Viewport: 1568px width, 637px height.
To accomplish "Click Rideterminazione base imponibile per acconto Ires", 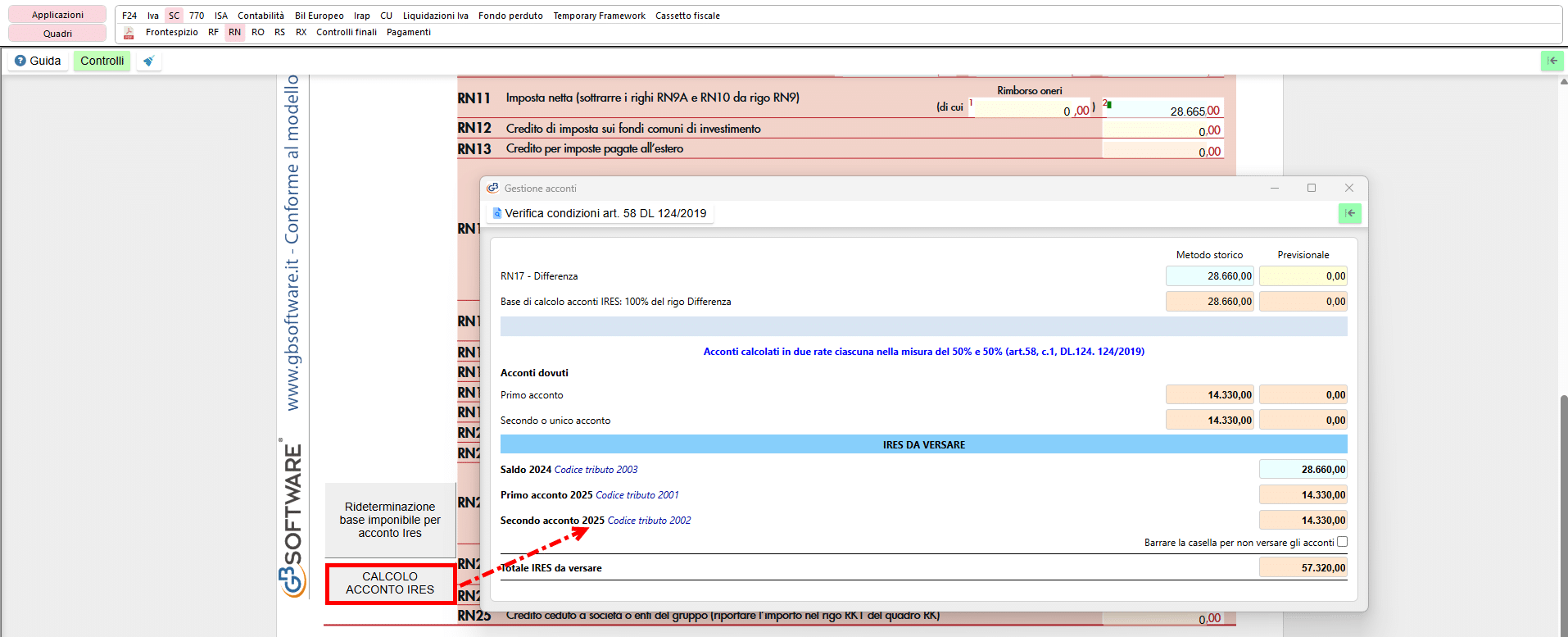I will pyautogui.click(x=390, y=520).
